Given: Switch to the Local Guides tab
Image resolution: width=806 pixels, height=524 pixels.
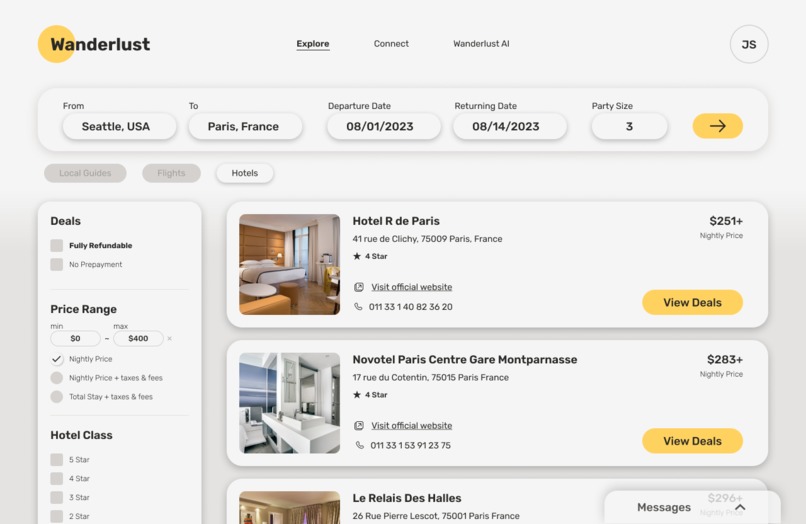Looking at the screenshot, I should pos(85,173).
